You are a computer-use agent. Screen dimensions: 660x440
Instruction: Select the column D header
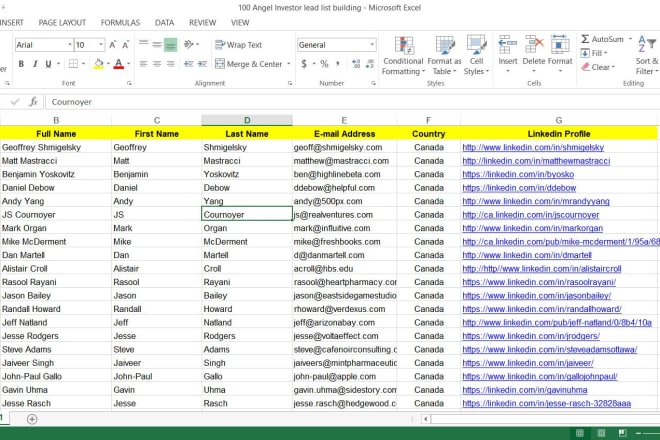(x=247, y=120)
